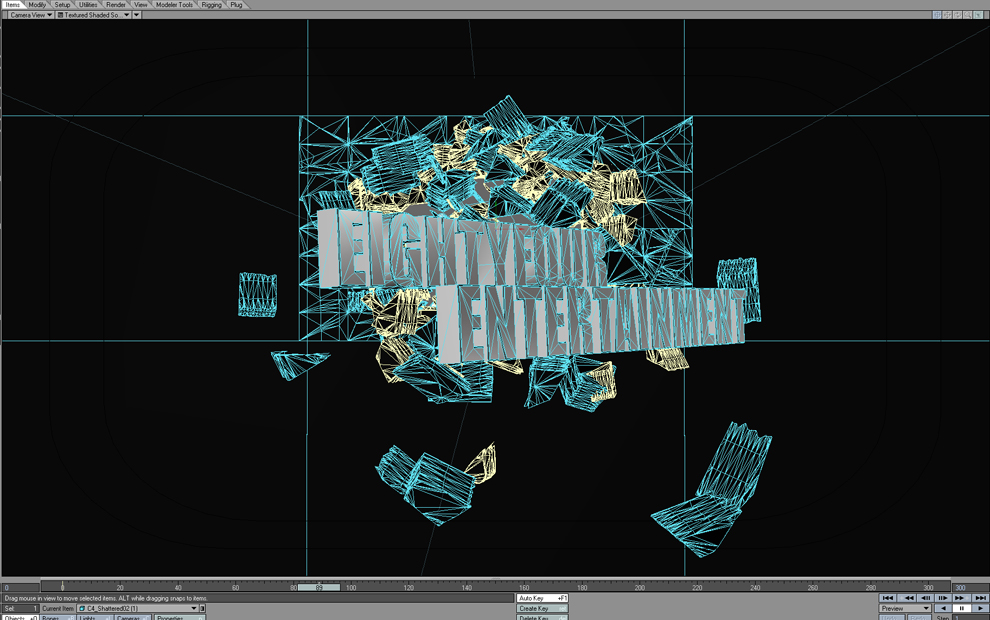Play animation in reverse

coord(943,609)
